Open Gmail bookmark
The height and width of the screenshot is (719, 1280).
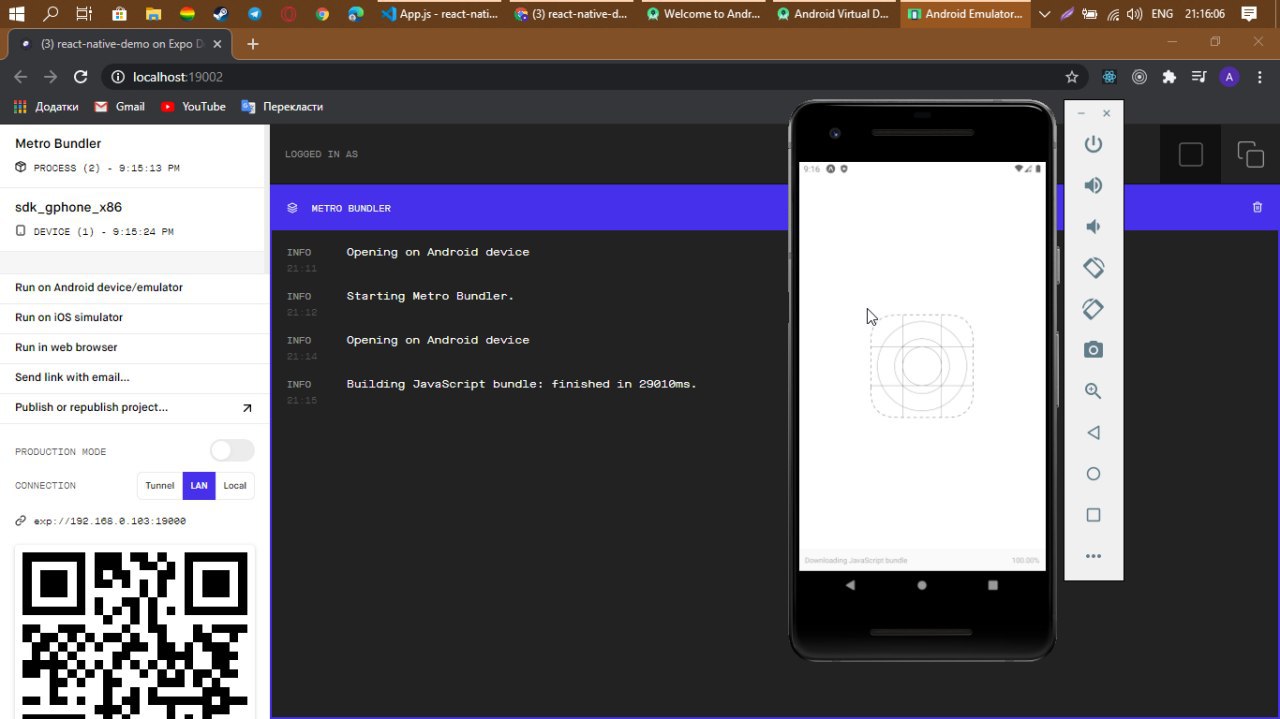[x=119, y=106]
